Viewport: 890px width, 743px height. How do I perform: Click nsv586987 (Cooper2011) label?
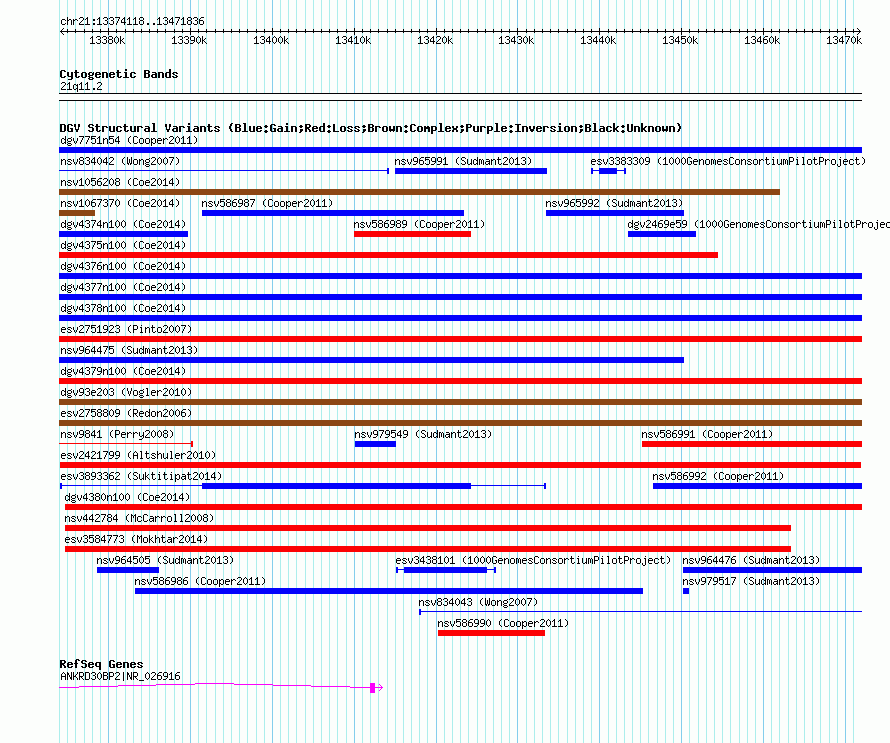(267, 203)
